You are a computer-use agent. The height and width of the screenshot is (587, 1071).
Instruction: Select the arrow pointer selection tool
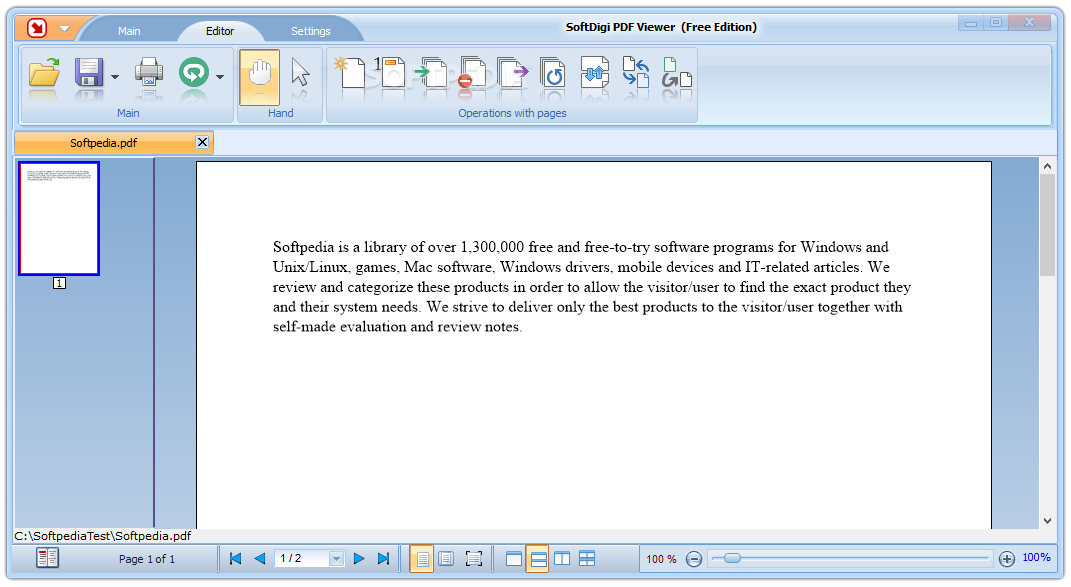[300, 72]
